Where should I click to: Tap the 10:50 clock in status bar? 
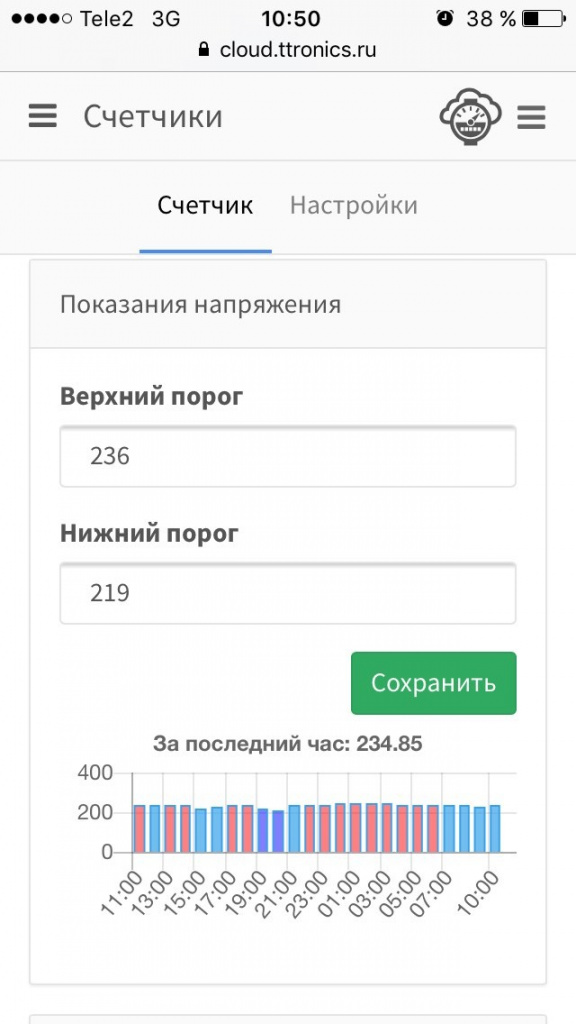tap(291, 19)
